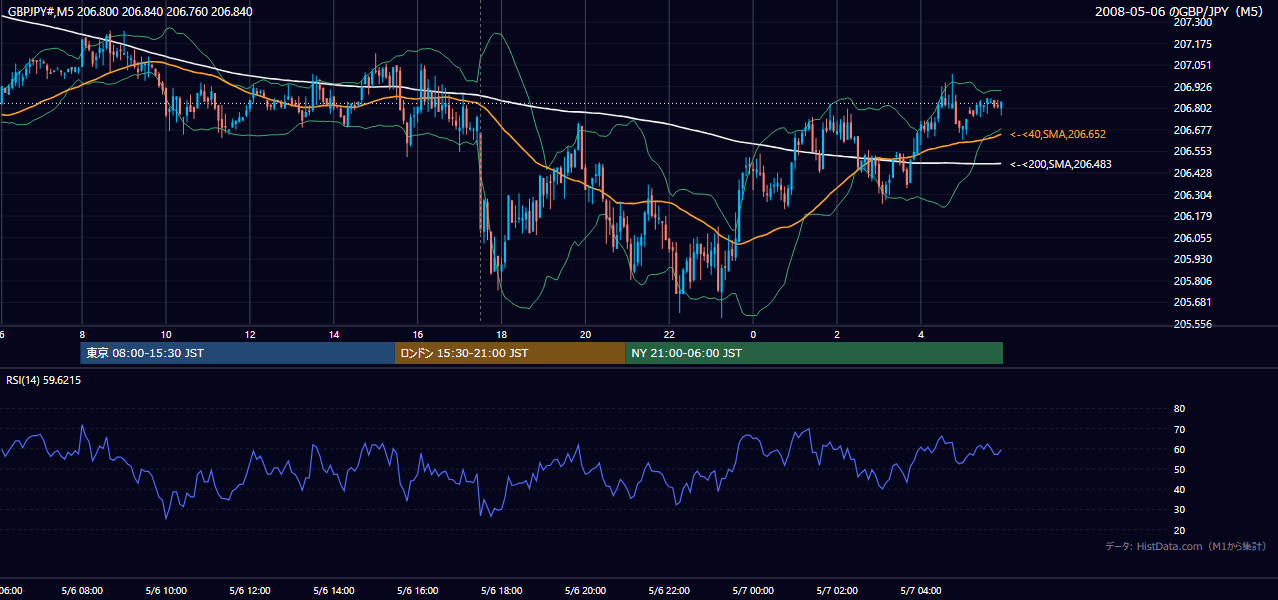Screen dimensions: 1278x600
Task: Click hour tick 2 below price chart
Action: coord(837,334)
